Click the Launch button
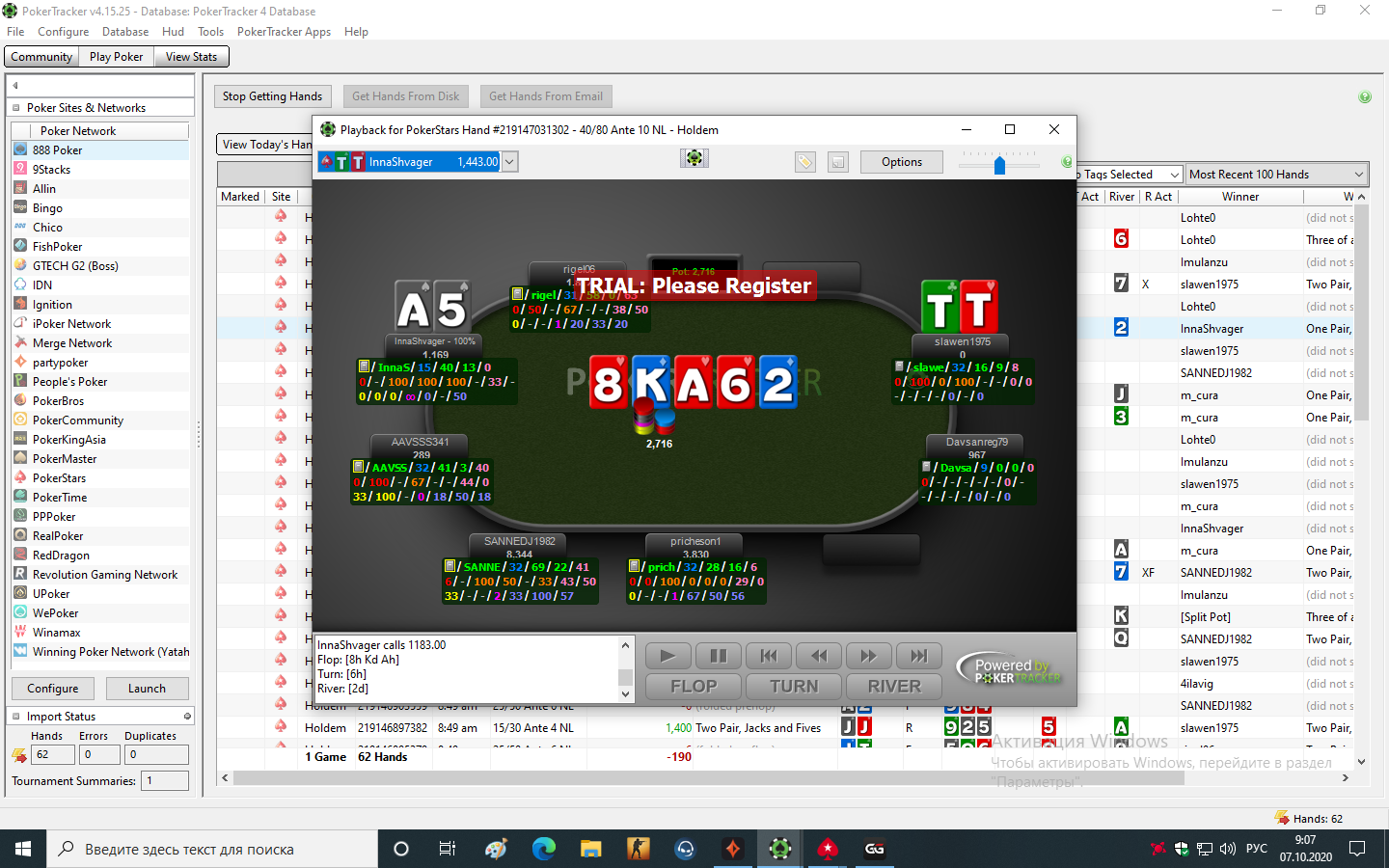The width and height of the screenshot is (1389, 868). click(147, 689)
